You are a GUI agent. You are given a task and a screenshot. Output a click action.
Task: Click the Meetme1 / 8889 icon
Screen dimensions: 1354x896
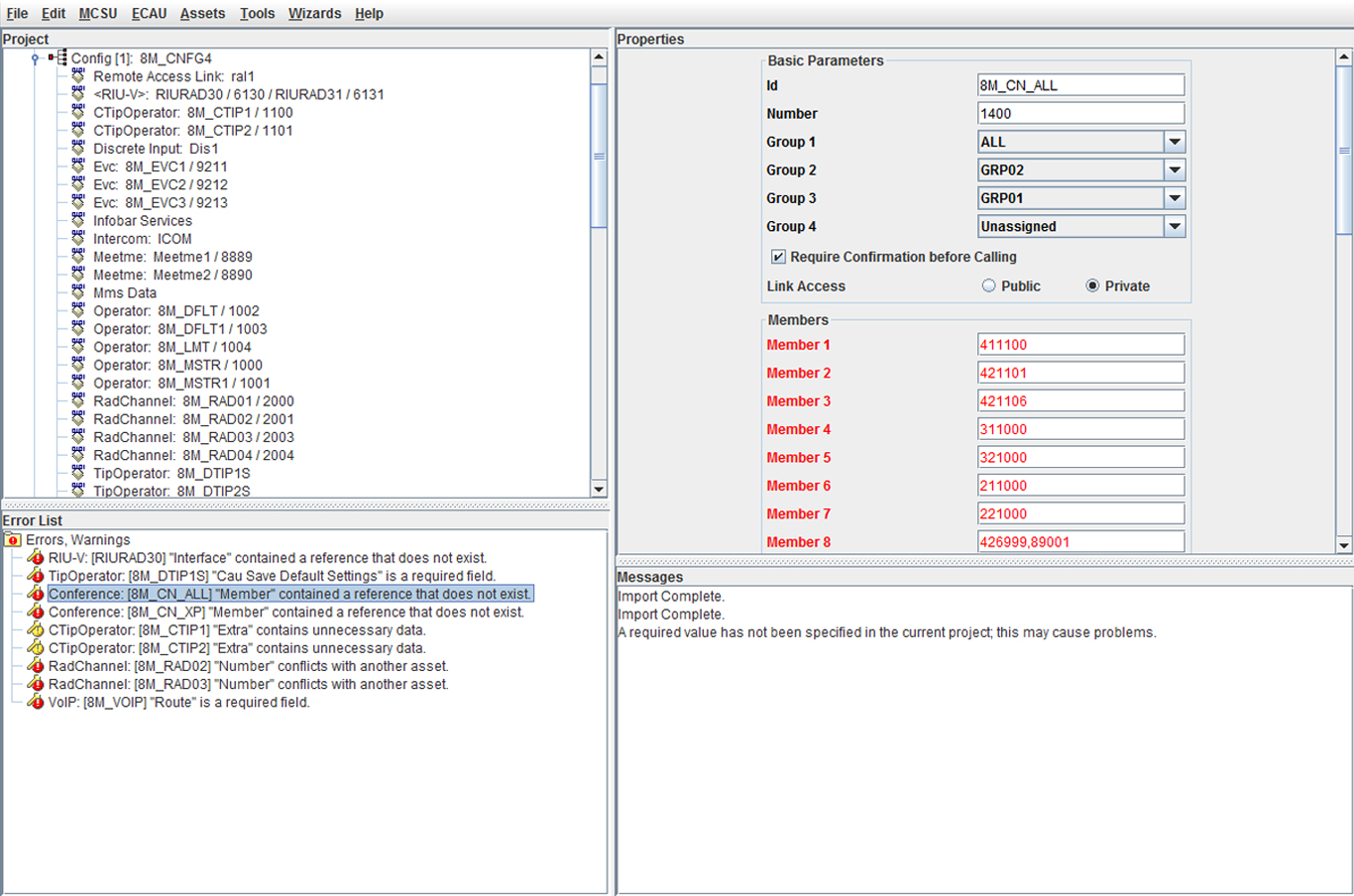78,257
